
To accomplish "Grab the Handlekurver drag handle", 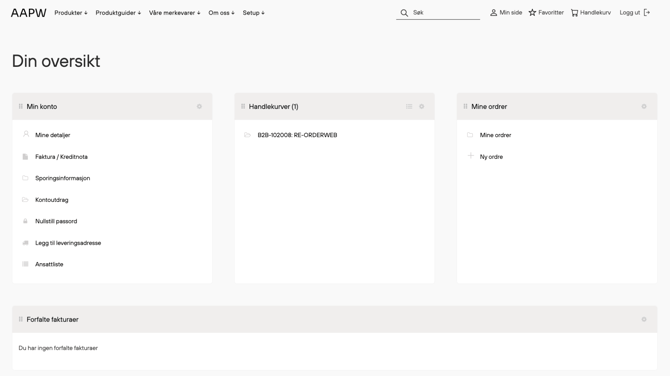I will point(243,106).
